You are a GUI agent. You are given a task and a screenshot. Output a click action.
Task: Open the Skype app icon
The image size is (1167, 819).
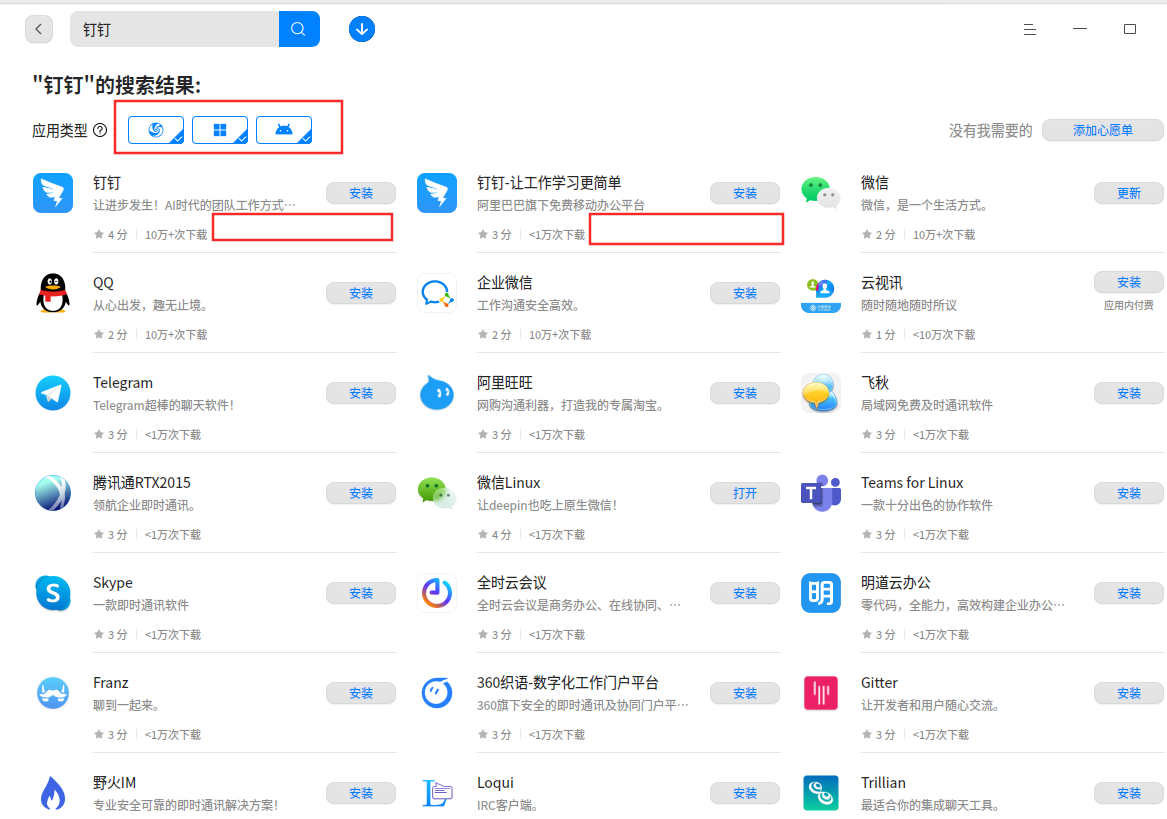[53, 593]
